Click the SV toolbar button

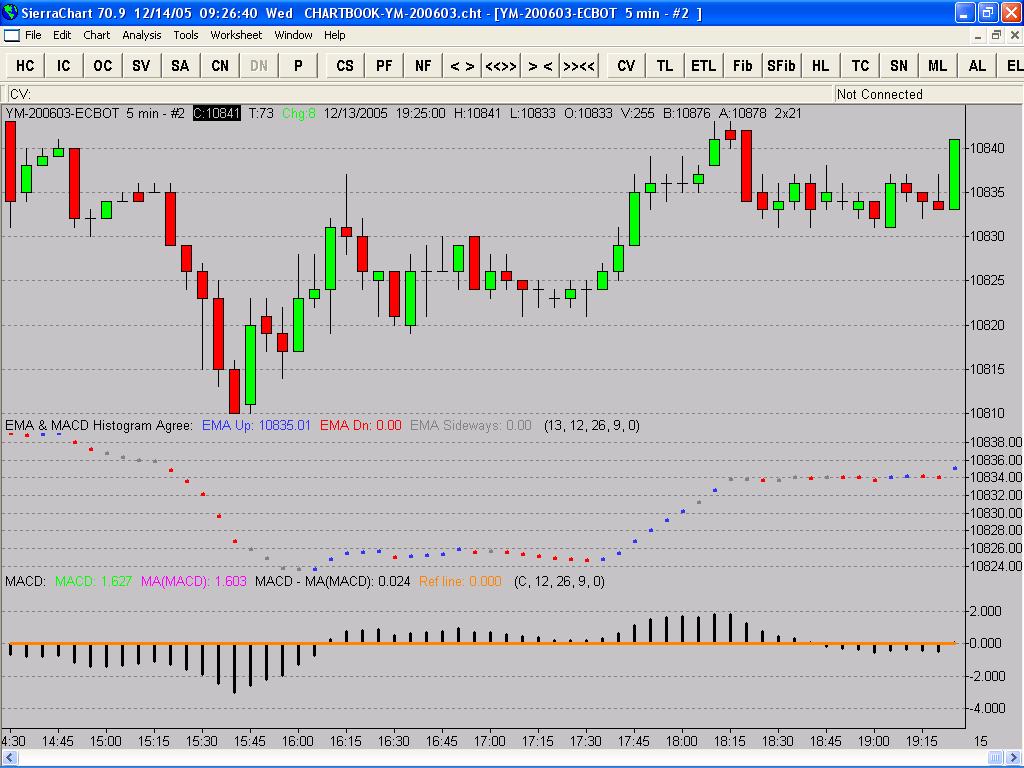pos(141,65)
